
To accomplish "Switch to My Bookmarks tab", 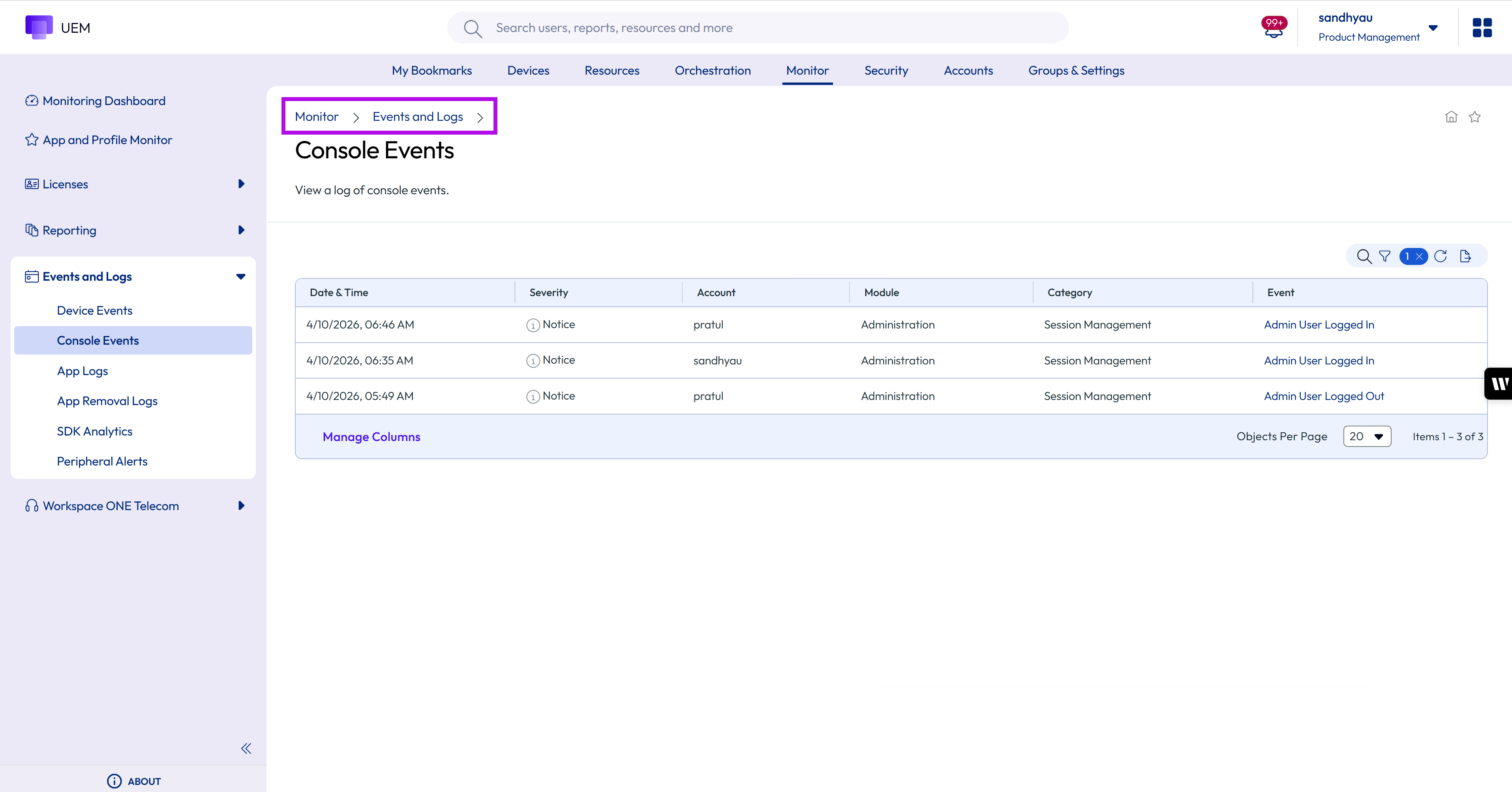I will coord(432,70).
